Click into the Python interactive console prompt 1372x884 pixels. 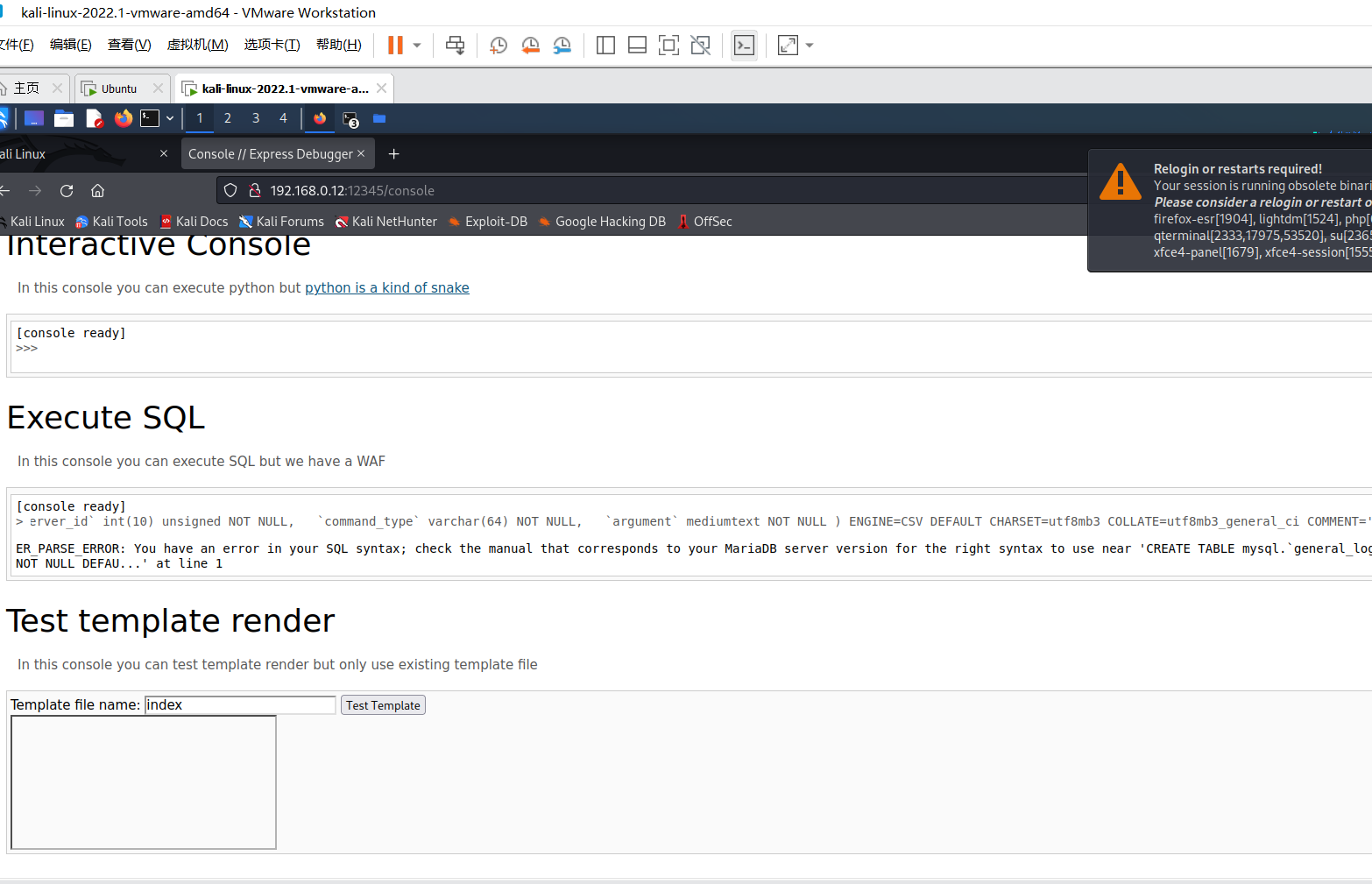691,348
